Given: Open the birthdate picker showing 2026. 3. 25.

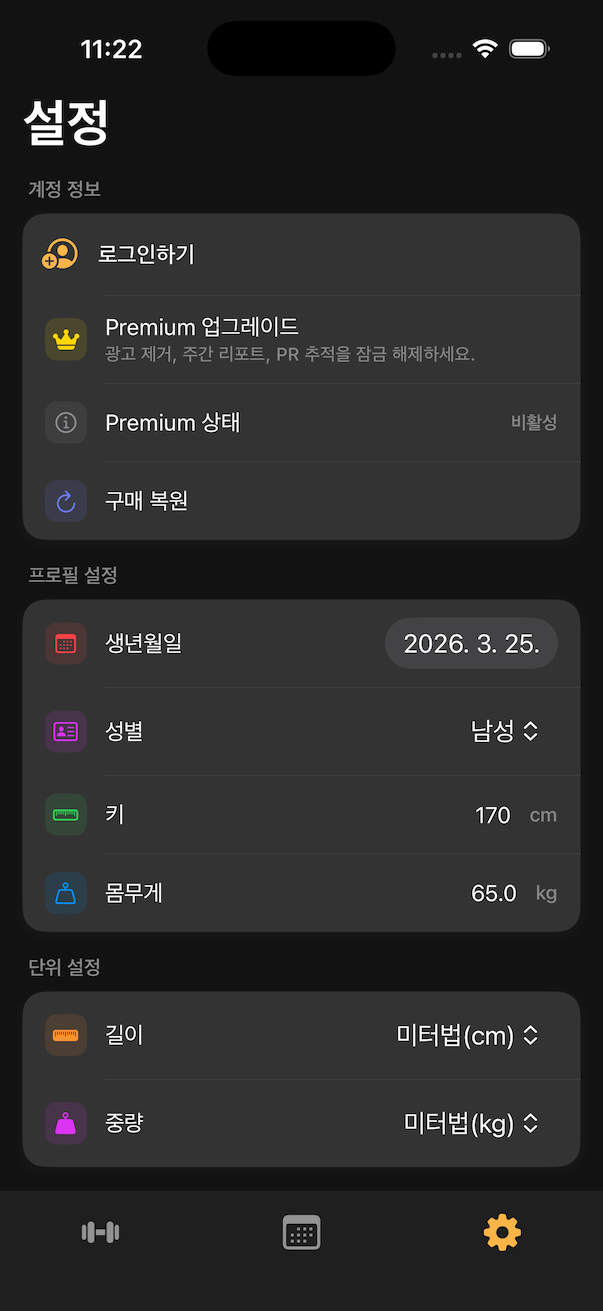Looking at the screenshot, I should click(471, 644).
